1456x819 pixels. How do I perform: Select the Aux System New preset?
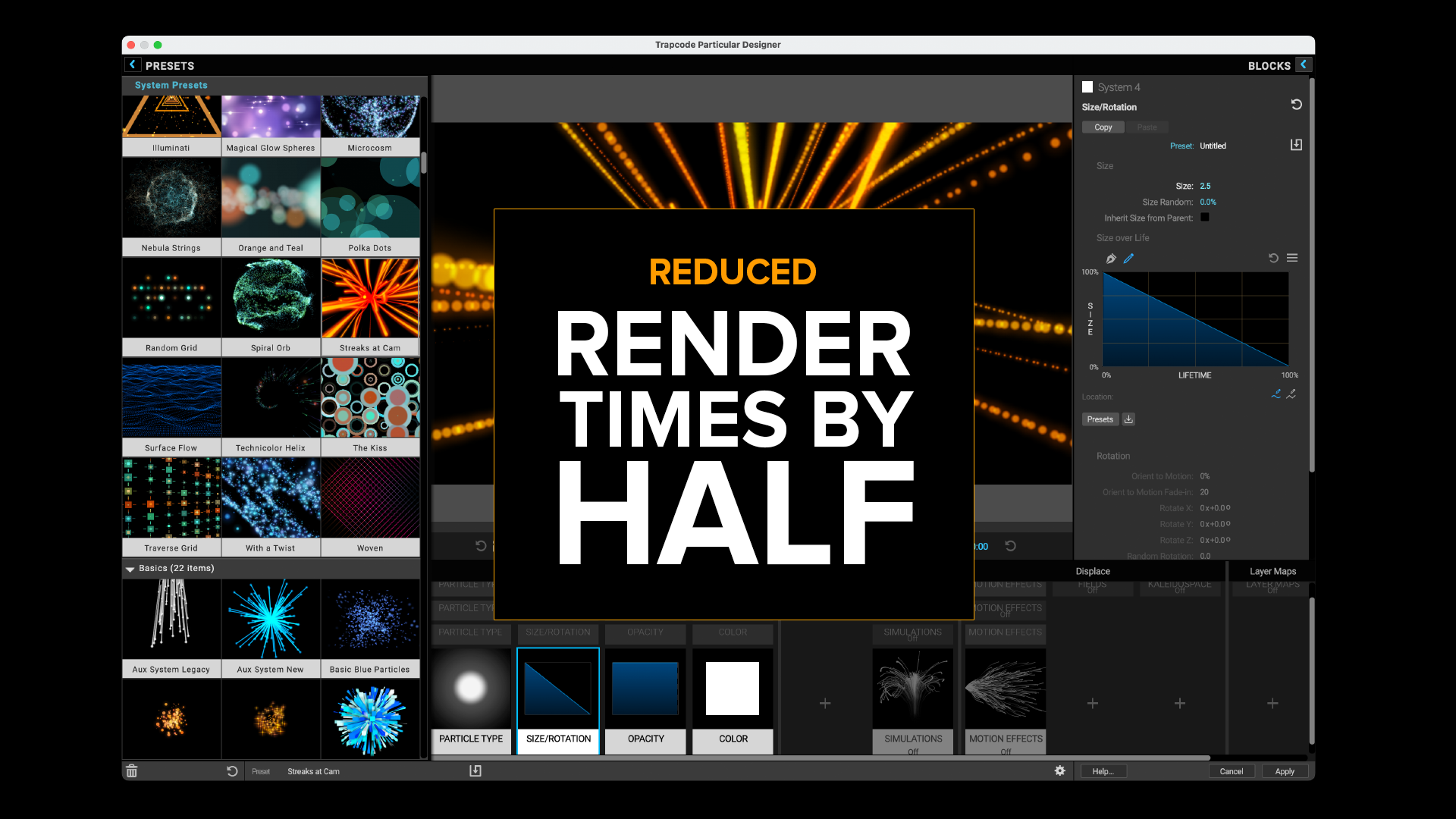point(271,629)
